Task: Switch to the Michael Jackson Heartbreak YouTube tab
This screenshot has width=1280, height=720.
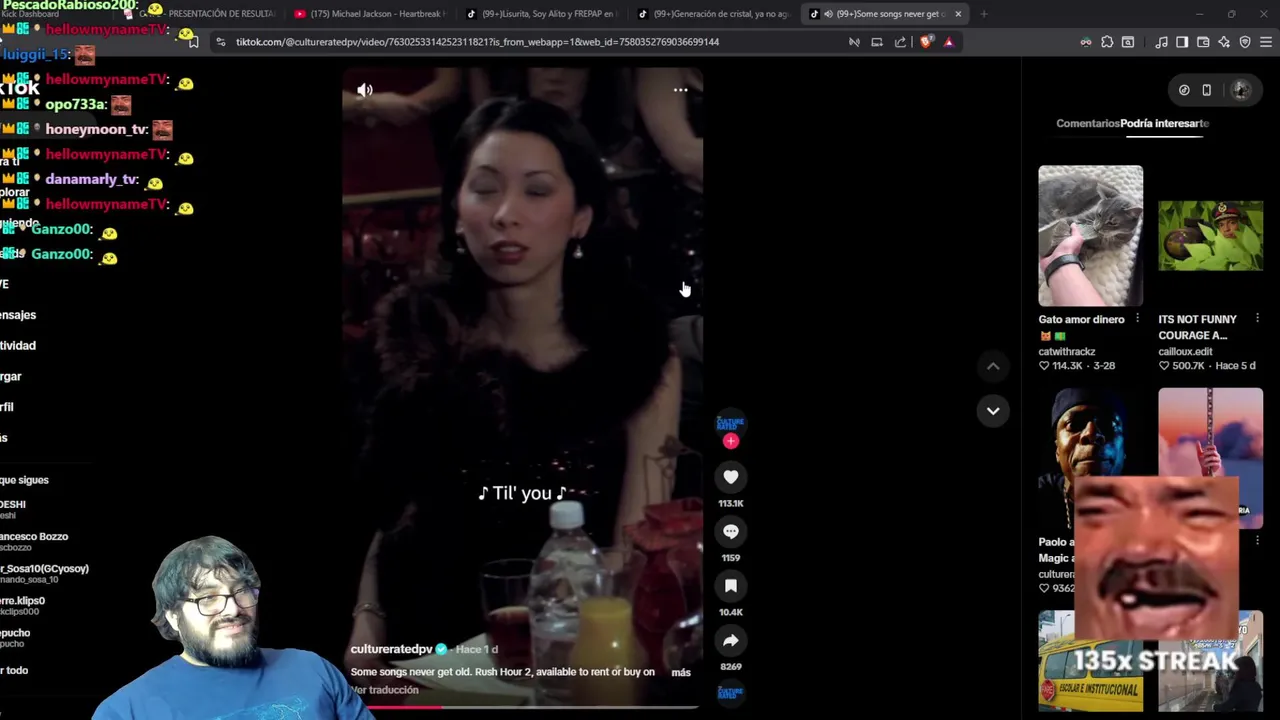Action: [370, 14]
